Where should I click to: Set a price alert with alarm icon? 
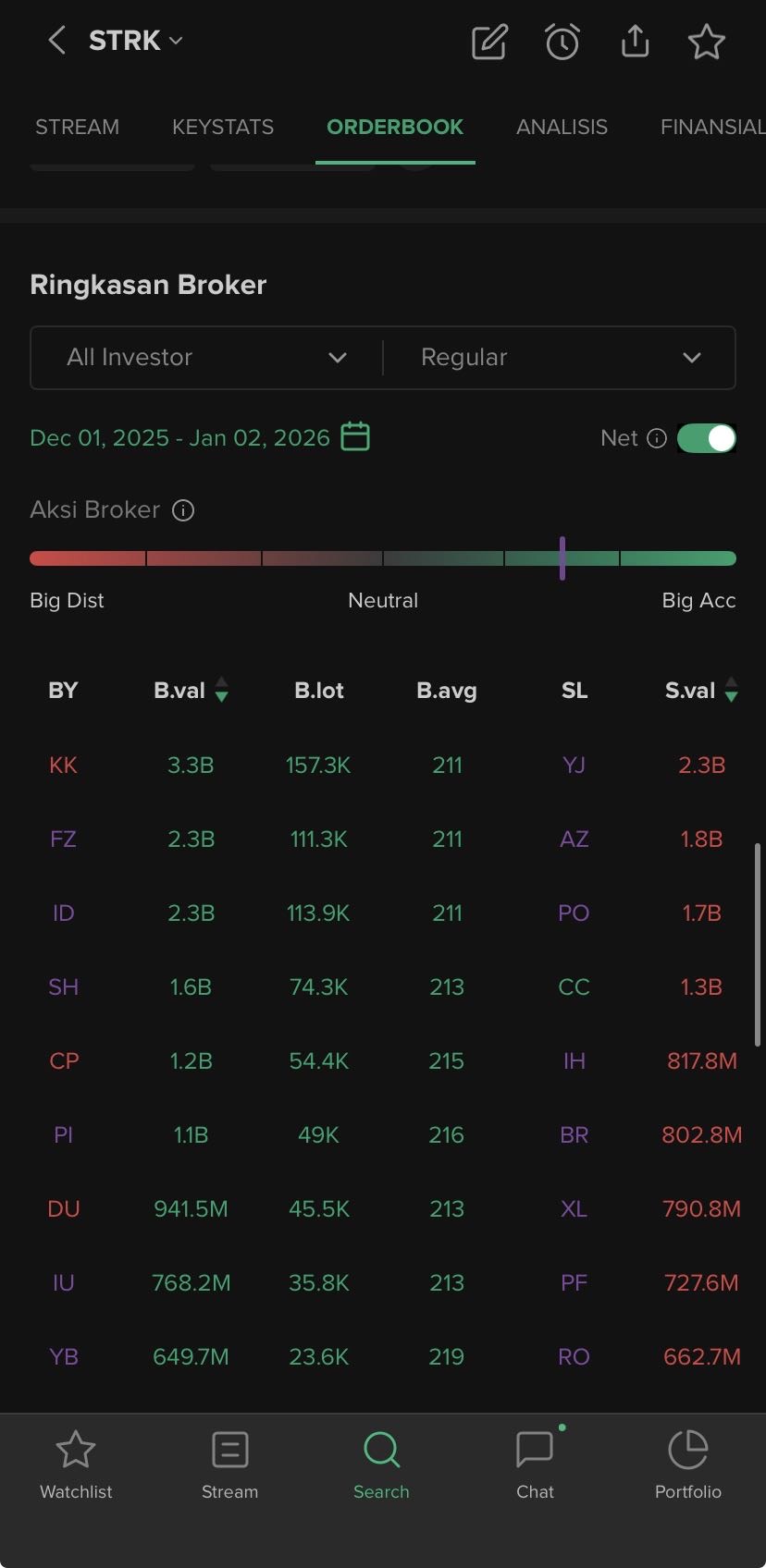[562, 42]
